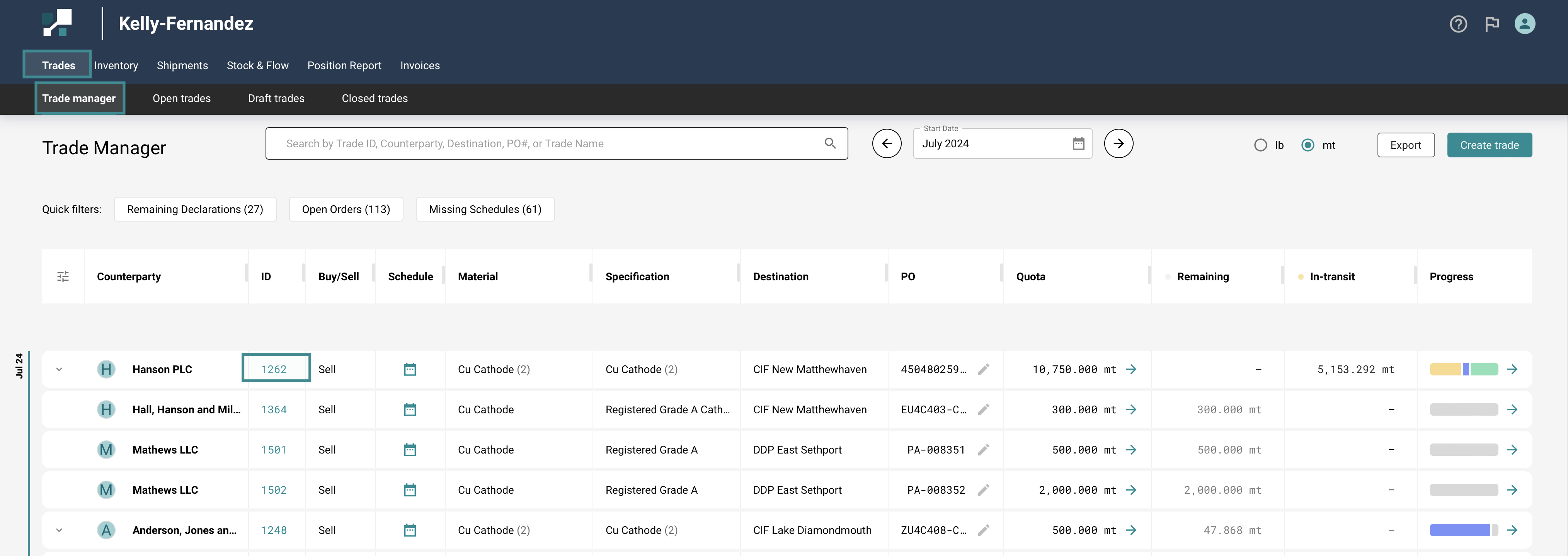The image size is (1568, 556).
Task: Select the mt unit radio button
Action: 1308,145
